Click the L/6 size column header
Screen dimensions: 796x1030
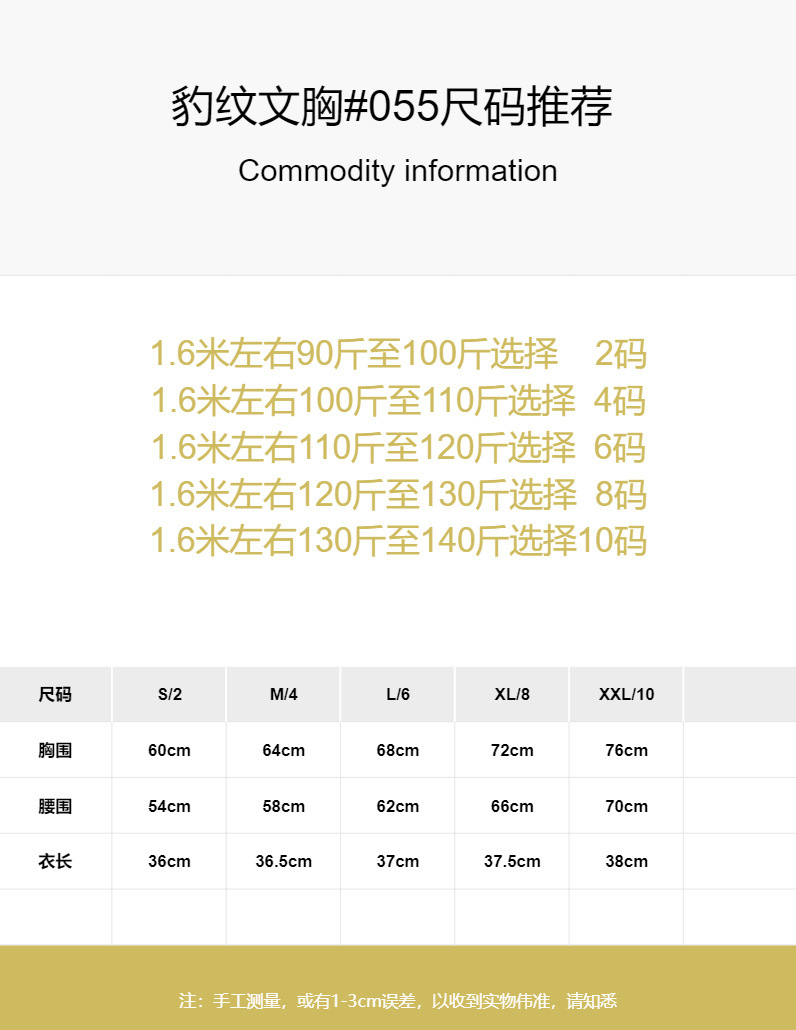(x=398, y=694)
